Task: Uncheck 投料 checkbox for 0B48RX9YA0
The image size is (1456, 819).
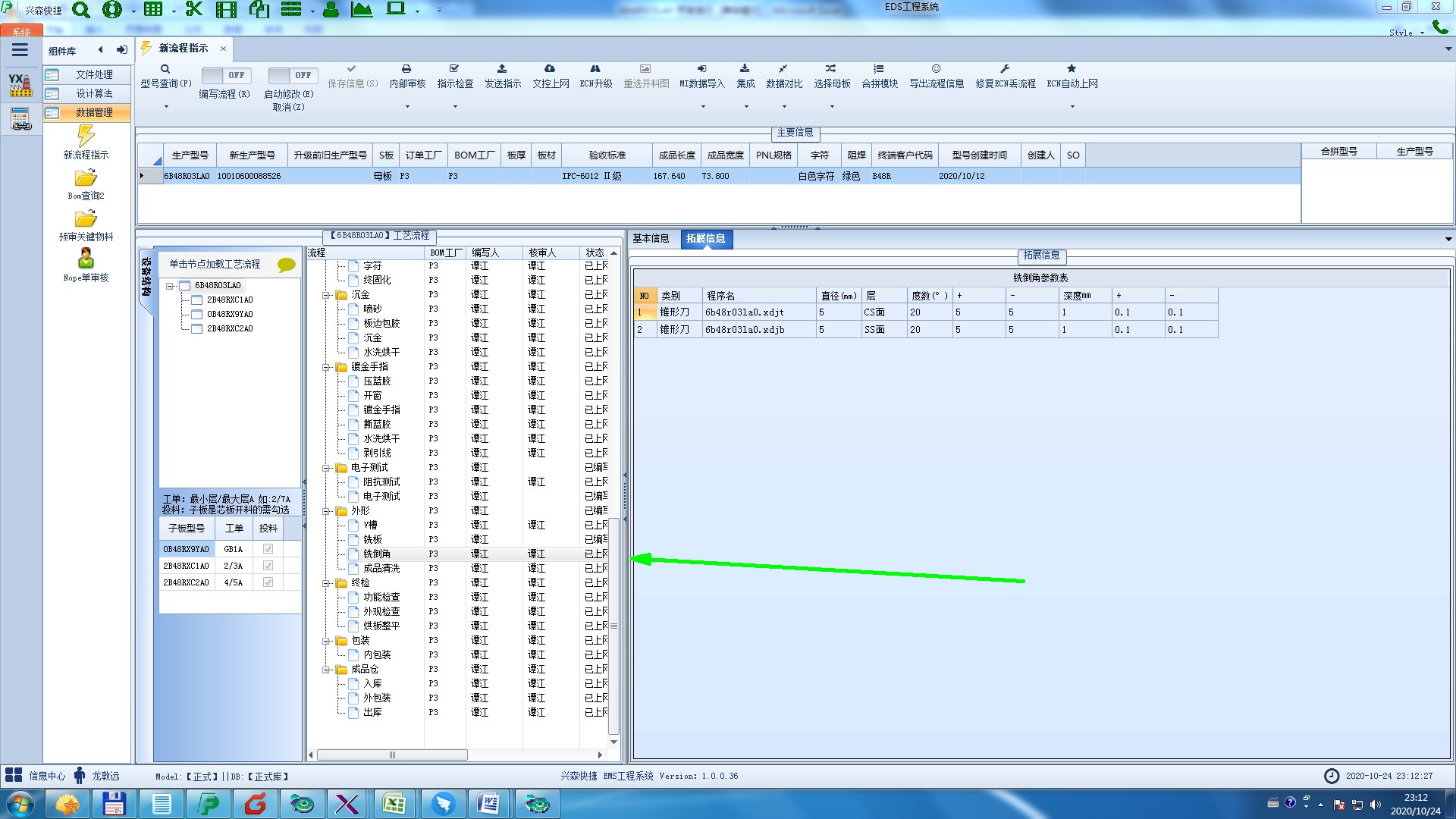Action: point(268,549)
